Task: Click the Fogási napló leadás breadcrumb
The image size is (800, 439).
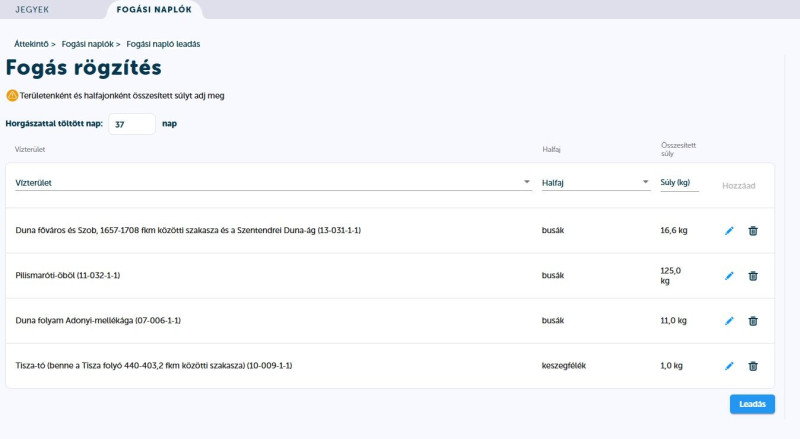Action: [163, 44]
